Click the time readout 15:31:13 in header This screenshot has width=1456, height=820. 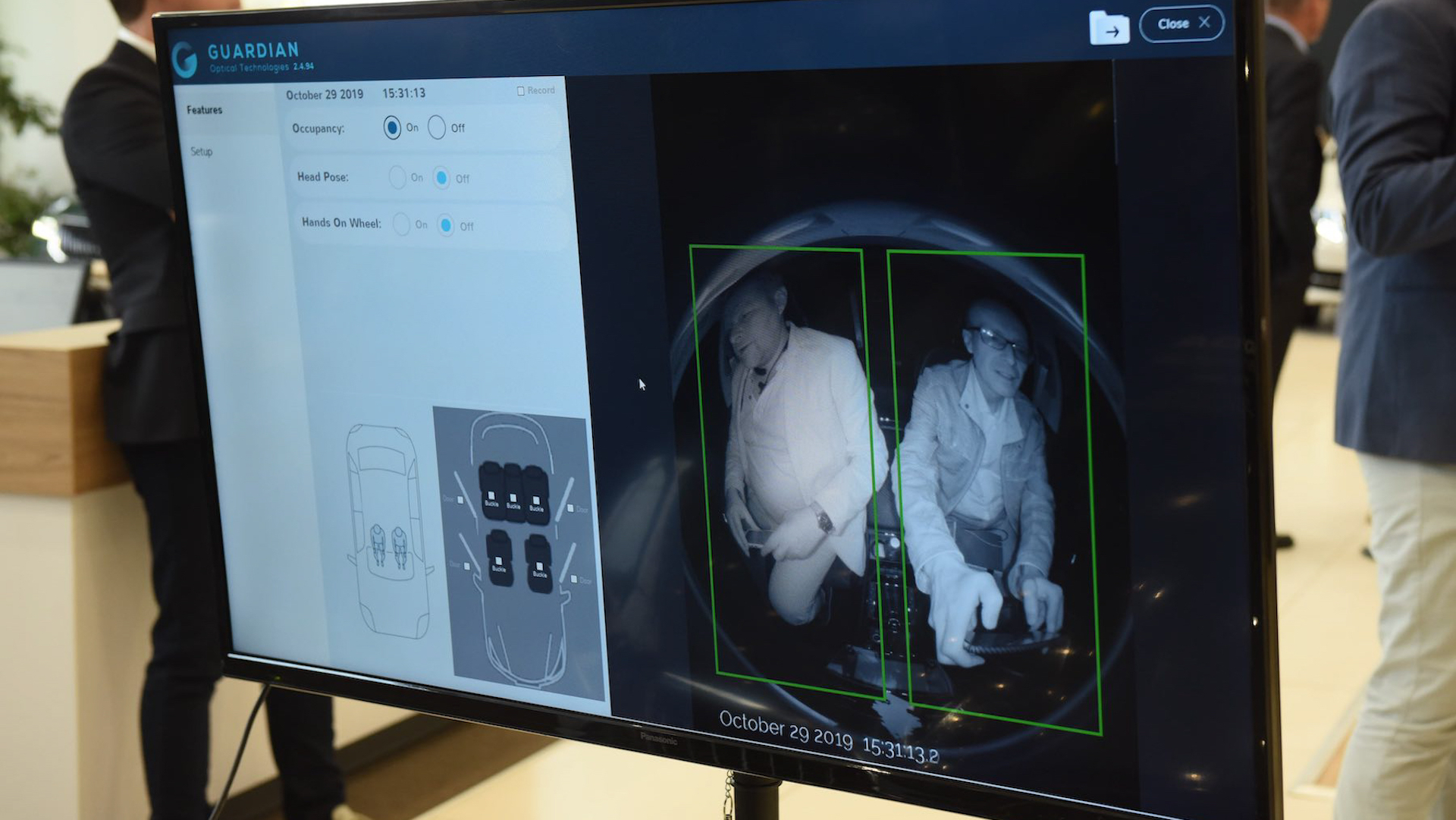pyautogui.click(x=403, y=93)
